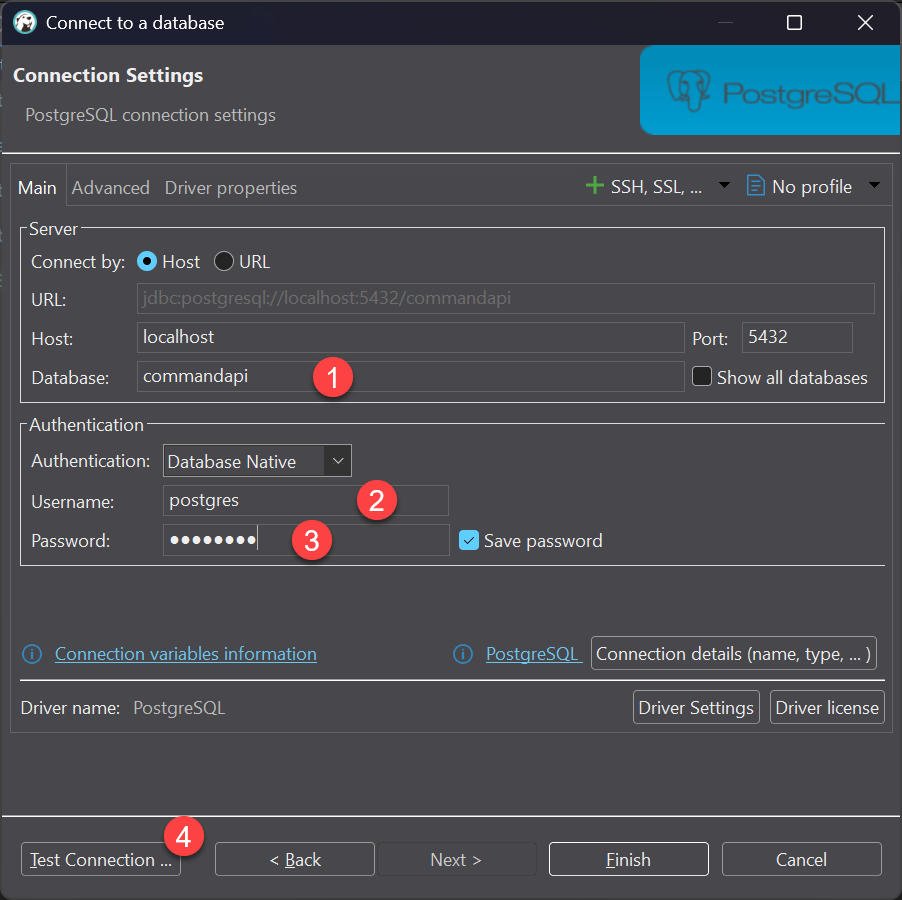902x900 pixels.
Task: Click the profile document icon beside No profile
Action: [x=755, y=185]
